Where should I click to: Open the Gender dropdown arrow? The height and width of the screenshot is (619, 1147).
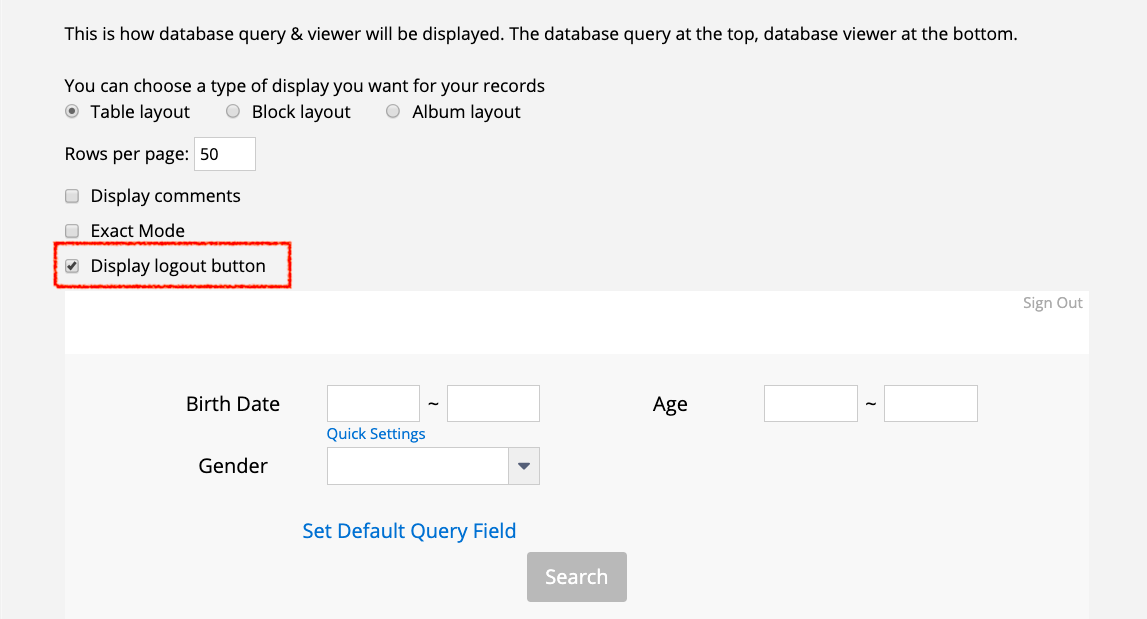(x=524, y=466)
